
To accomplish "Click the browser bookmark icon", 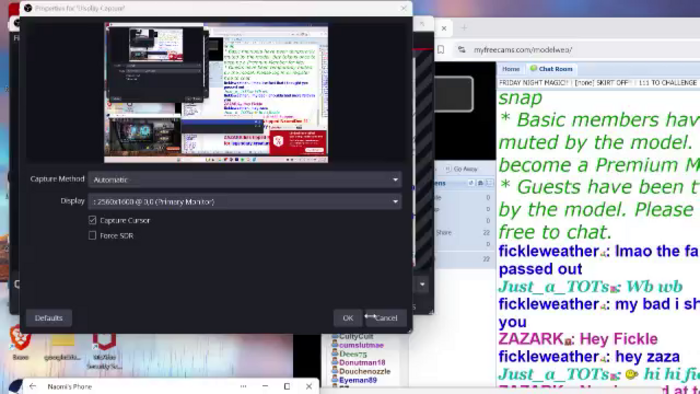I will tap(441, 50).
